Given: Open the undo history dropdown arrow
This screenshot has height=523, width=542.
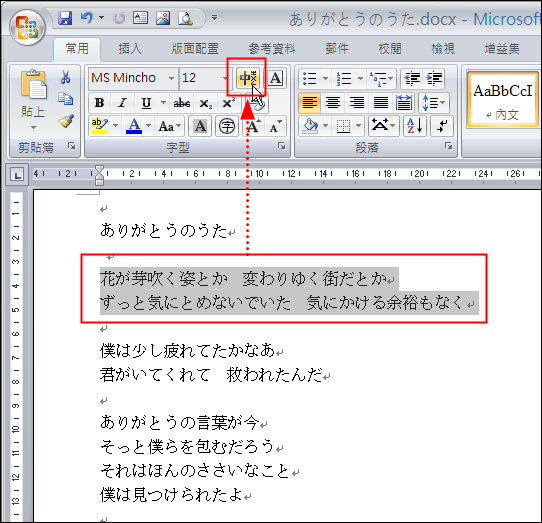Looking at the screenshot, I should pos(102,17).
